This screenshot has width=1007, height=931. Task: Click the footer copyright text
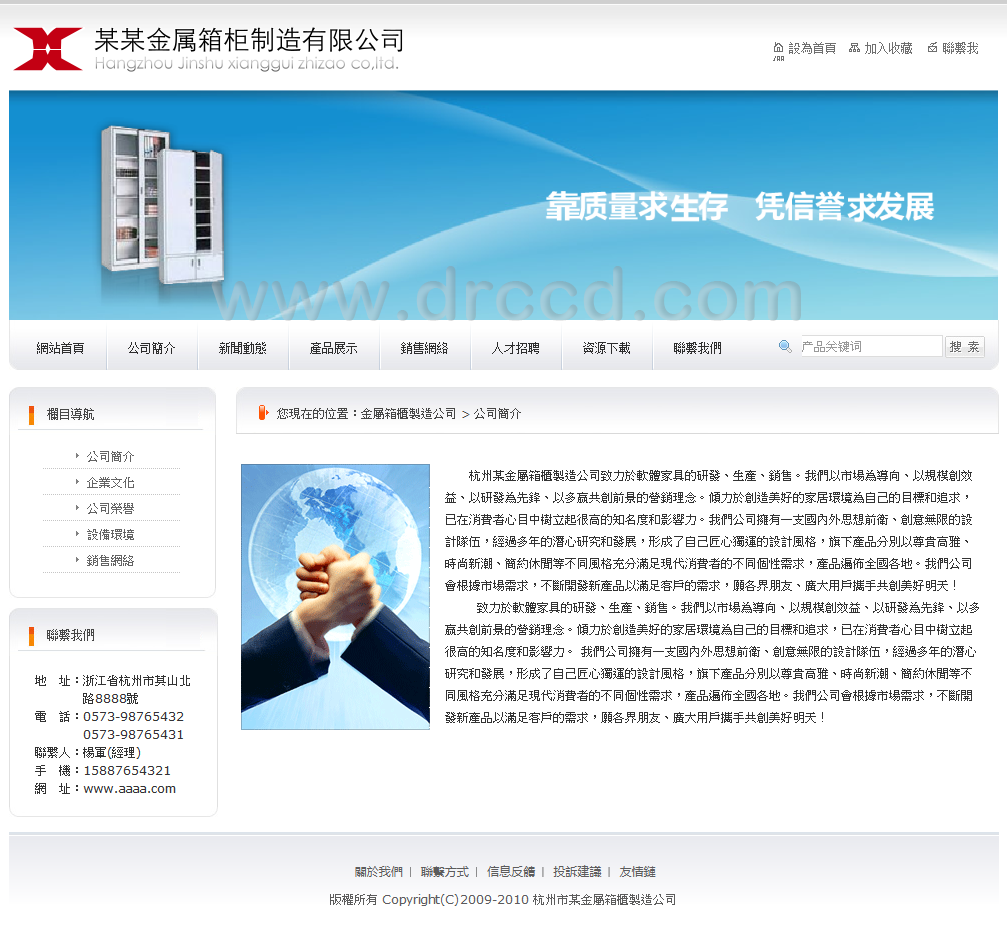(x=503, y=900)
